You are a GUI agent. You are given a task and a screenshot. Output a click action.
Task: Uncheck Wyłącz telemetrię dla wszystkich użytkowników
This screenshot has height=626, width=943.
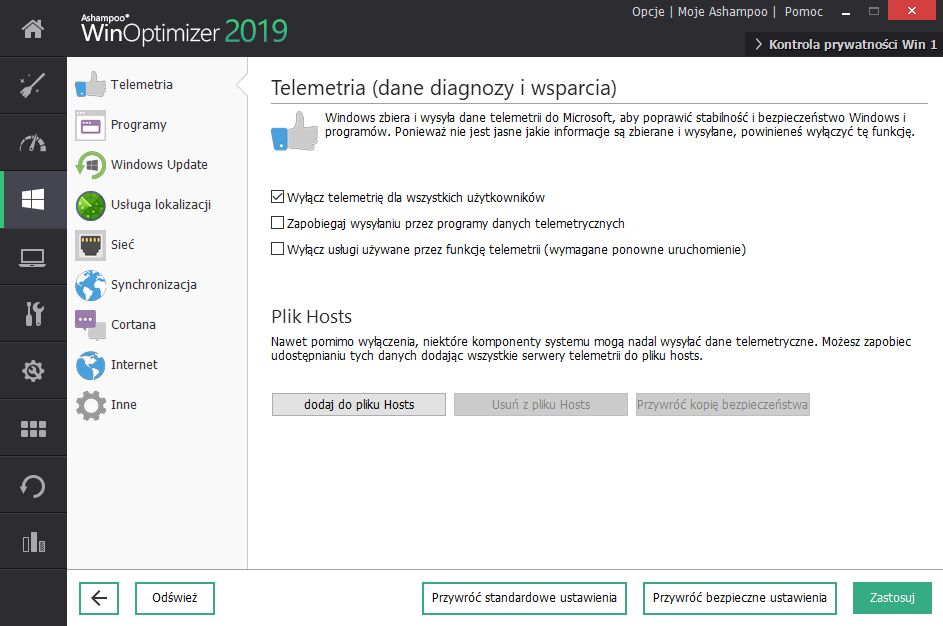(x=277, y=197)
